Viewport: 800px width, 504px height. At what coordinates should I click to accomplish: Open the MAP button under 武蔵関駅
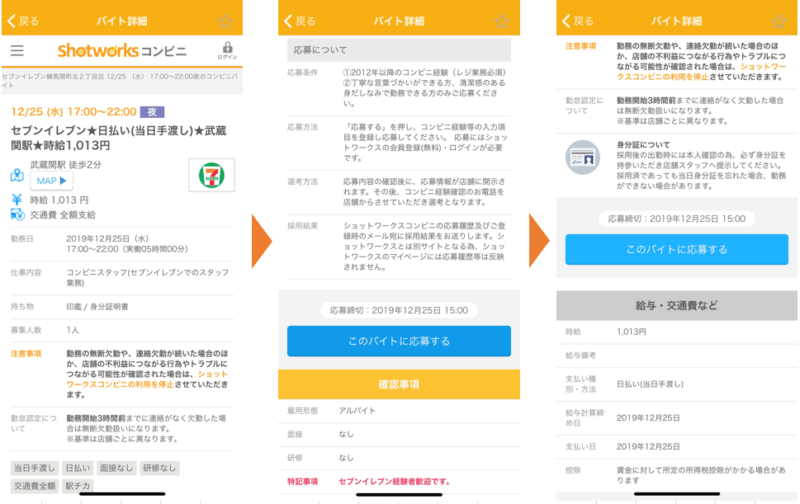click(51, 180)
